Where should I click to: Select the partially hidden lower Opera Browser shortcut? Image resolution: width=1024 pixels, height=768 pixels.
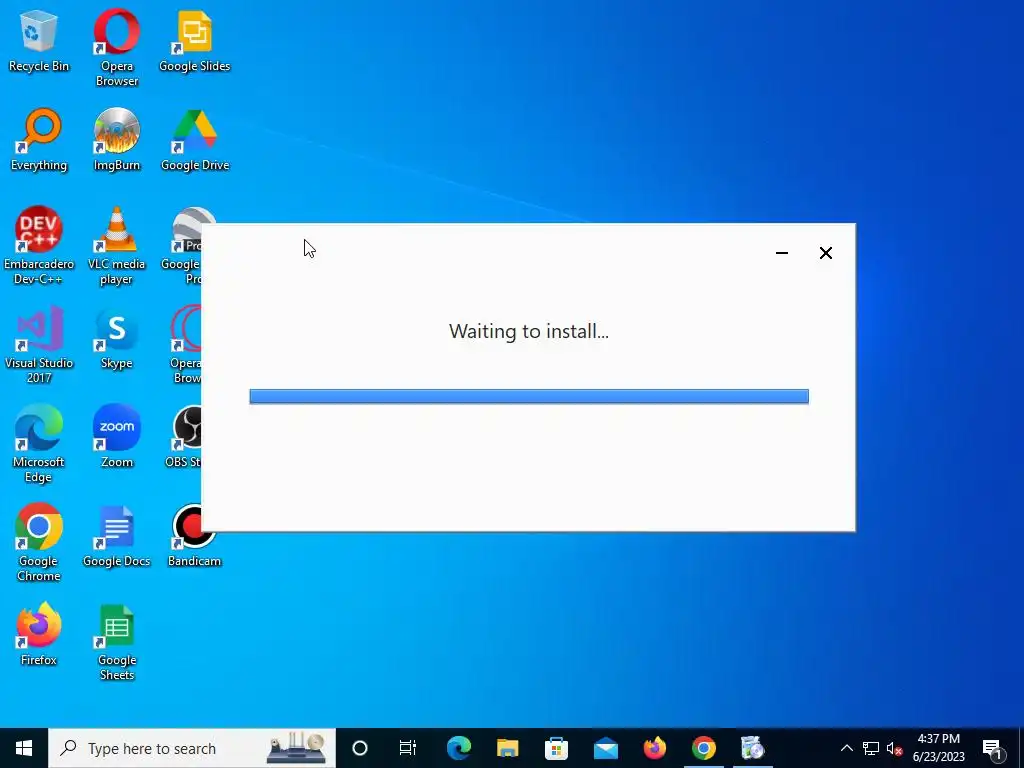point(185,345)
